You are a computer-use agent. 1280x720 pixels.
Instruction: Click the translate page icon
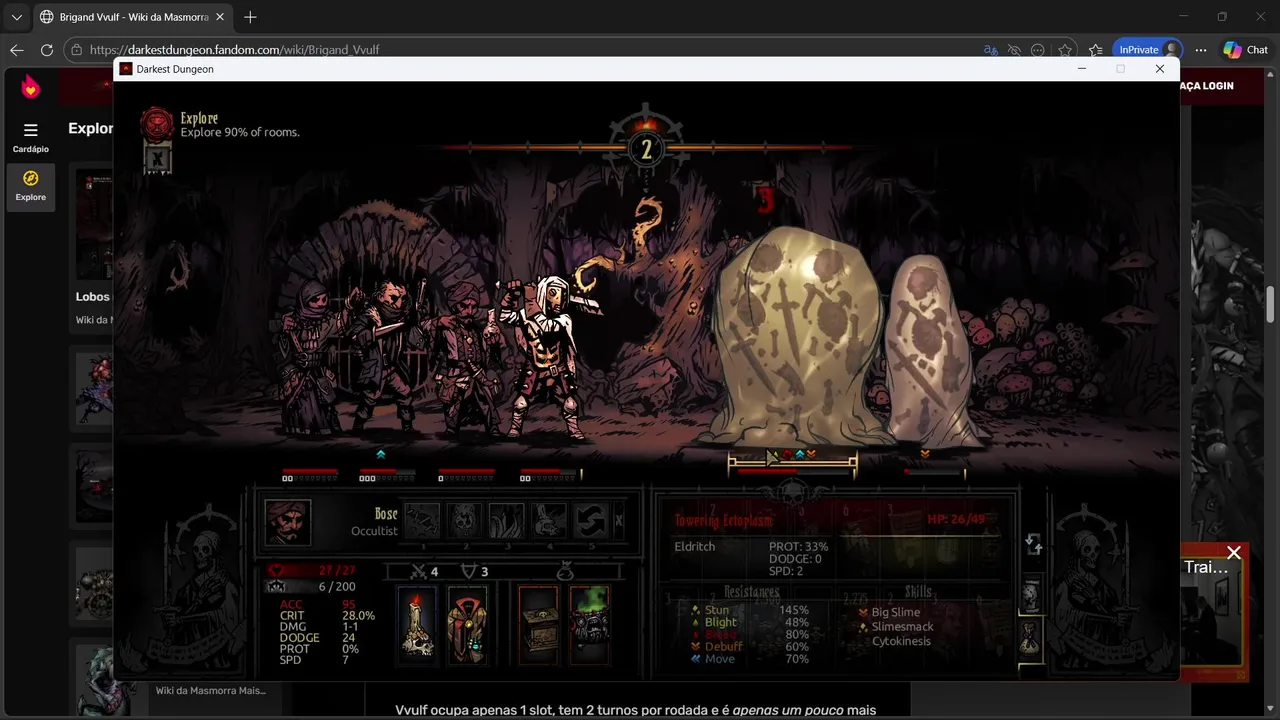point(990,50)
